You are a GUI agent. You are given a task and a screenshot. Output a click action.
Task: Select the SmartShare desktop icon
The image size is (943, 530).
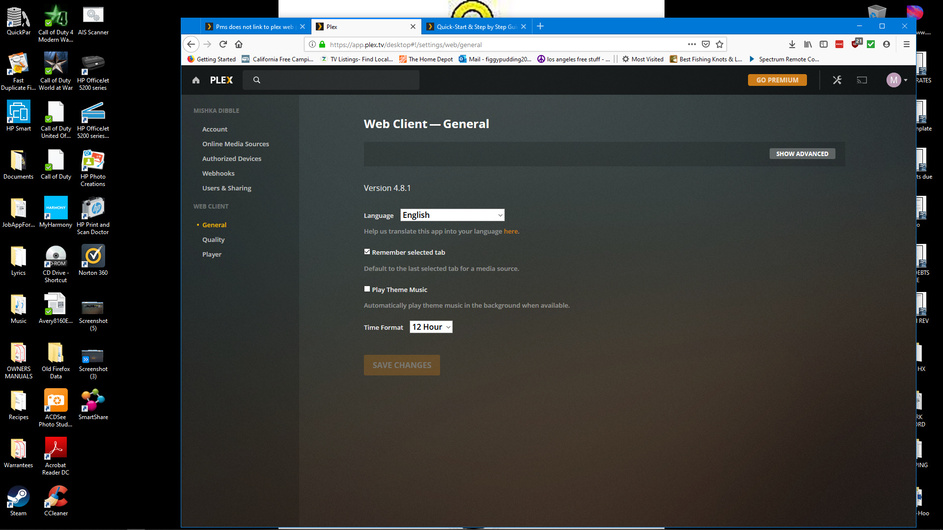[x=93, y=404]
